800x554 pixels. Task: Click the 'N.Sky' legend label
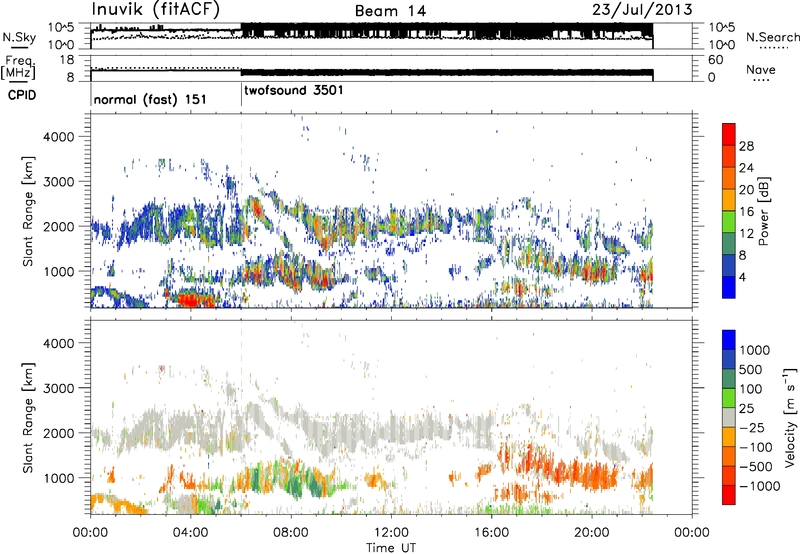19,37
